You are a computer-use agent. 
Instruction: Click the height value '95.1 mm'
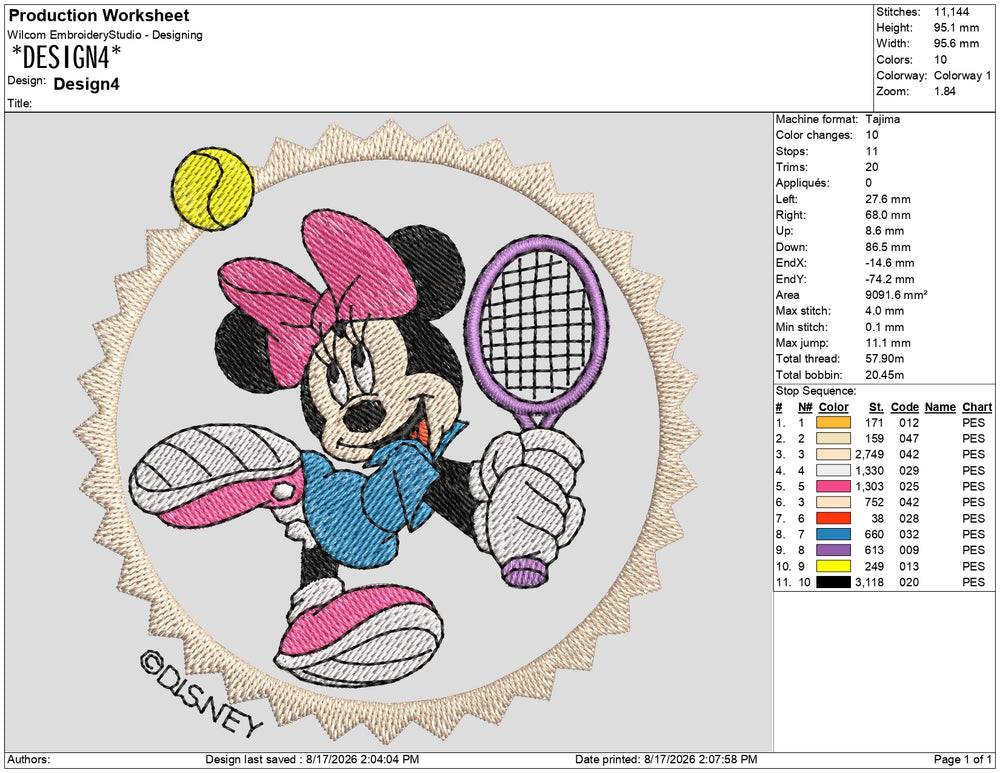coord(956,27)
